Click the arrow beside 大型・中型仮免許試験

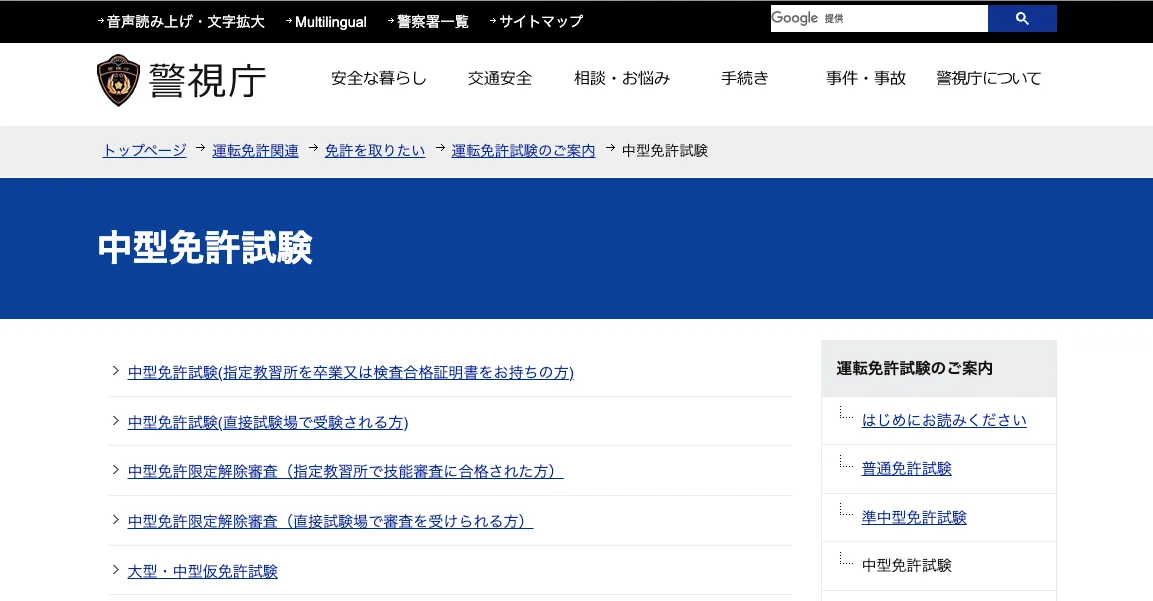[115, 570]
